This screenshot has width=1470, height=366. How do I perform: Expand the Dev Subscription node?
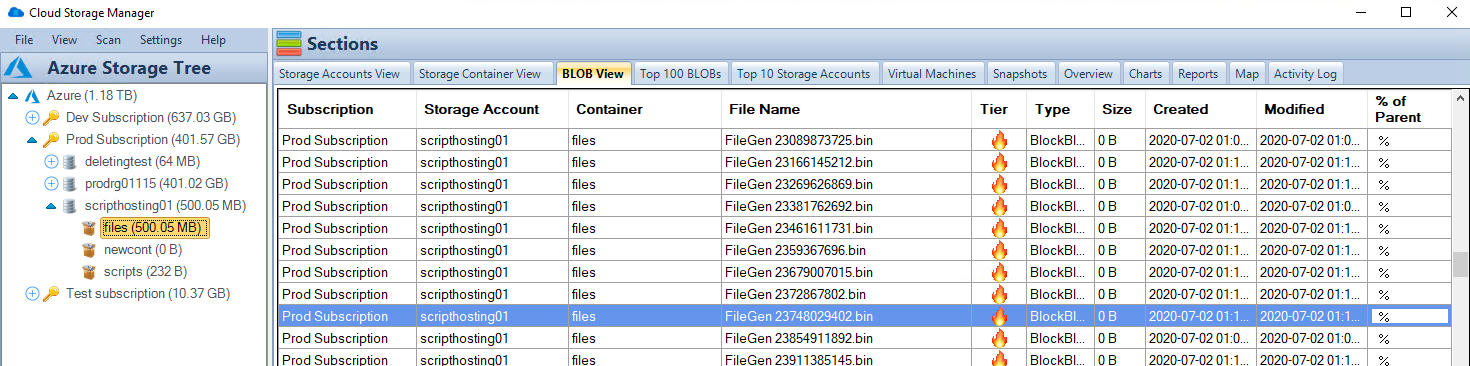tap(32, 118)
